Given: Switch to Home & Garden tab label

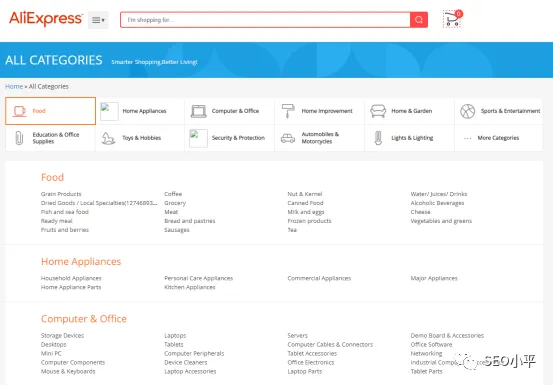Looking at the screenshot, I should click(x=412, y=111).
